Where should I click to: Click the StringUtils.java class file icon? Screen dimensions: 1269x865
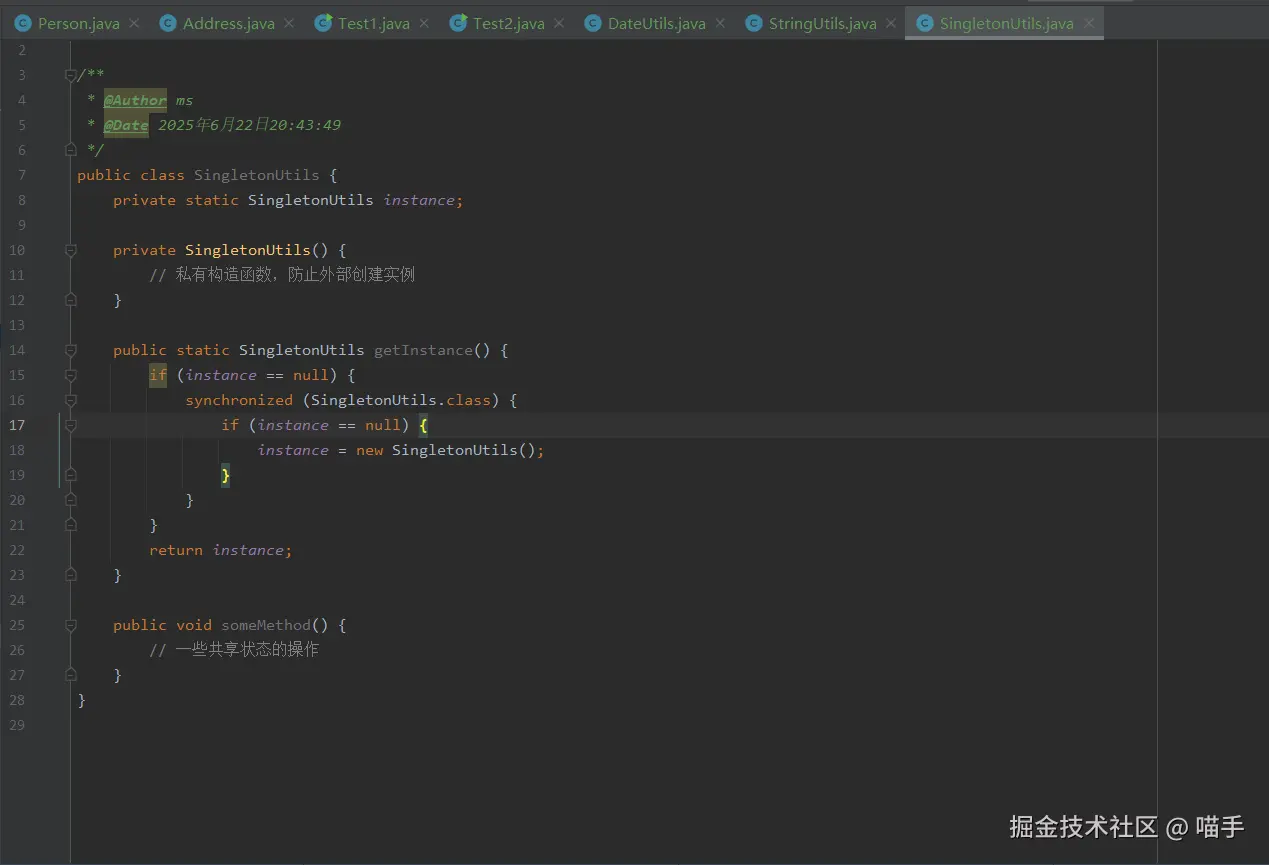coord(755,23)
